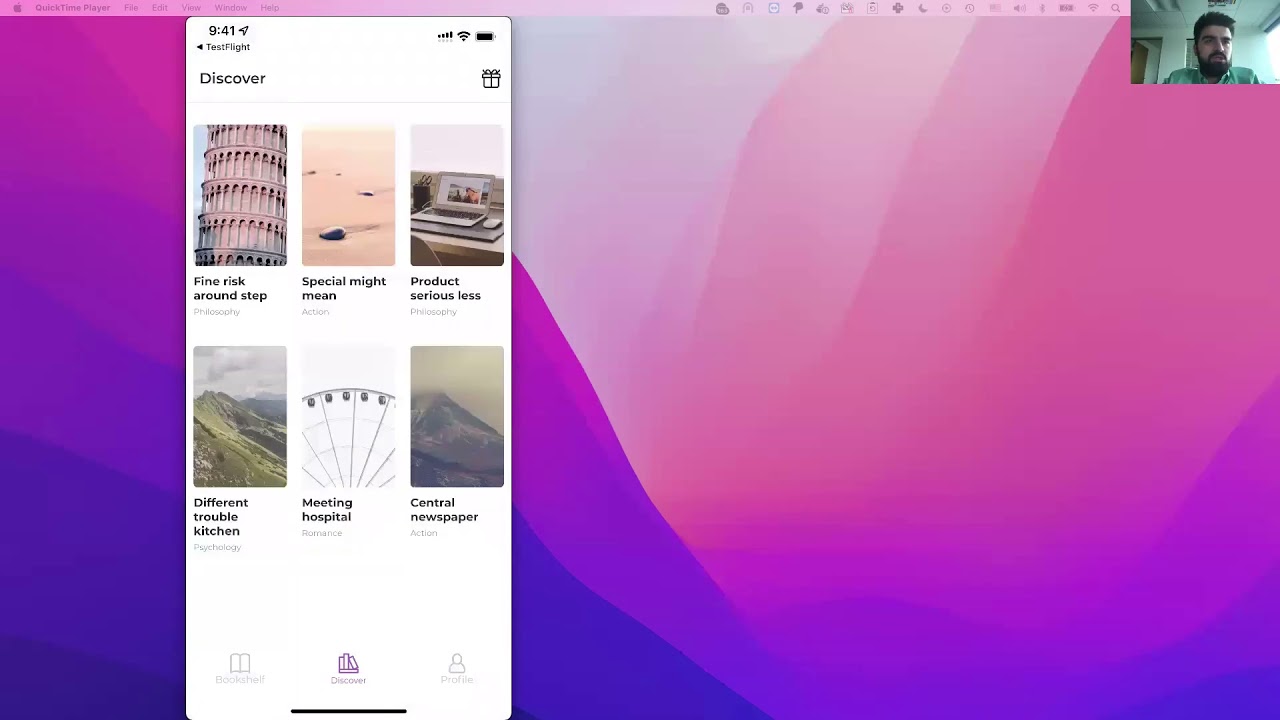Open the View menu in menu bar
1280x720 pixels.
191,8
